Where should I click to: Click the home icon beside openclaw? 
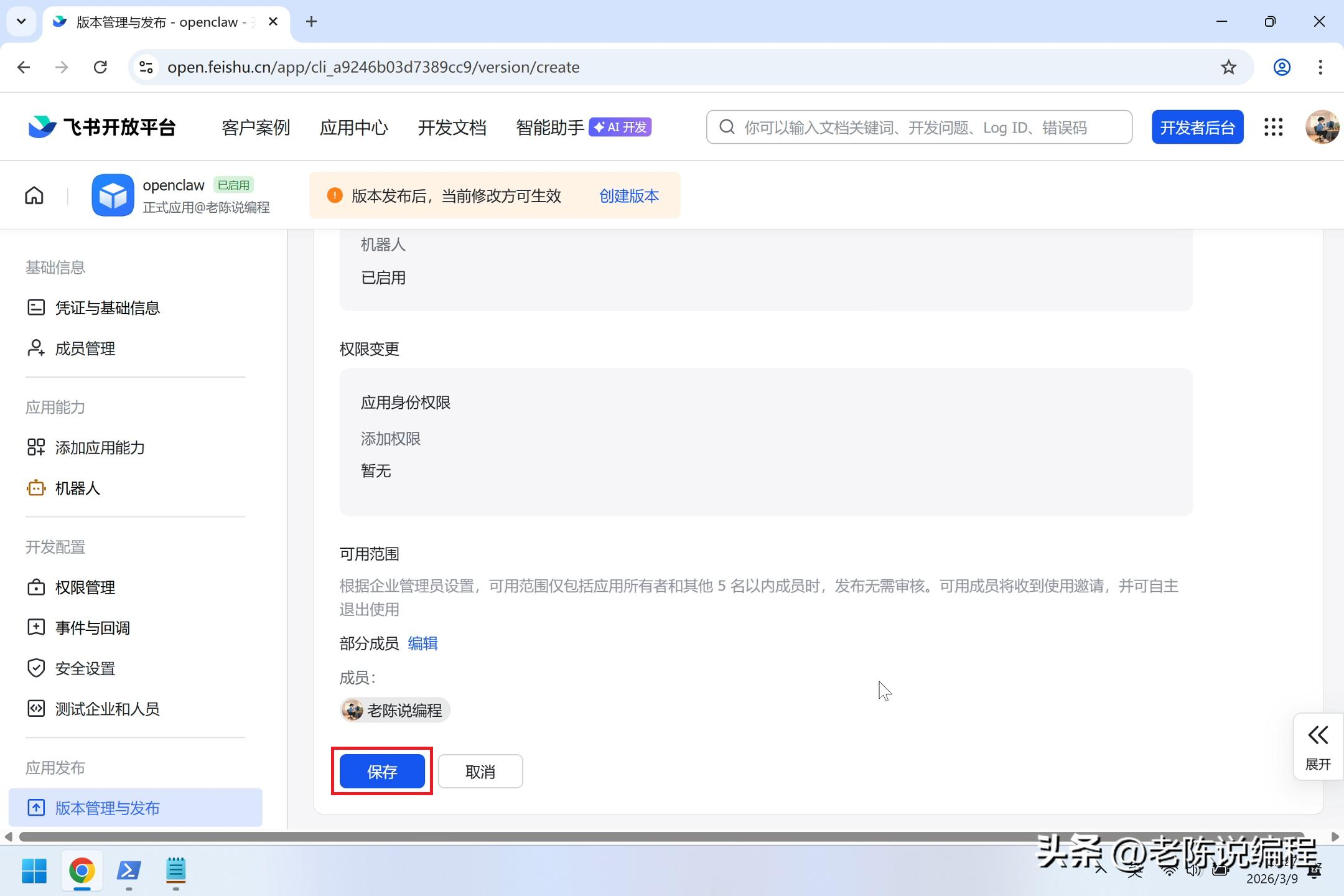click(x=34, y=195)
